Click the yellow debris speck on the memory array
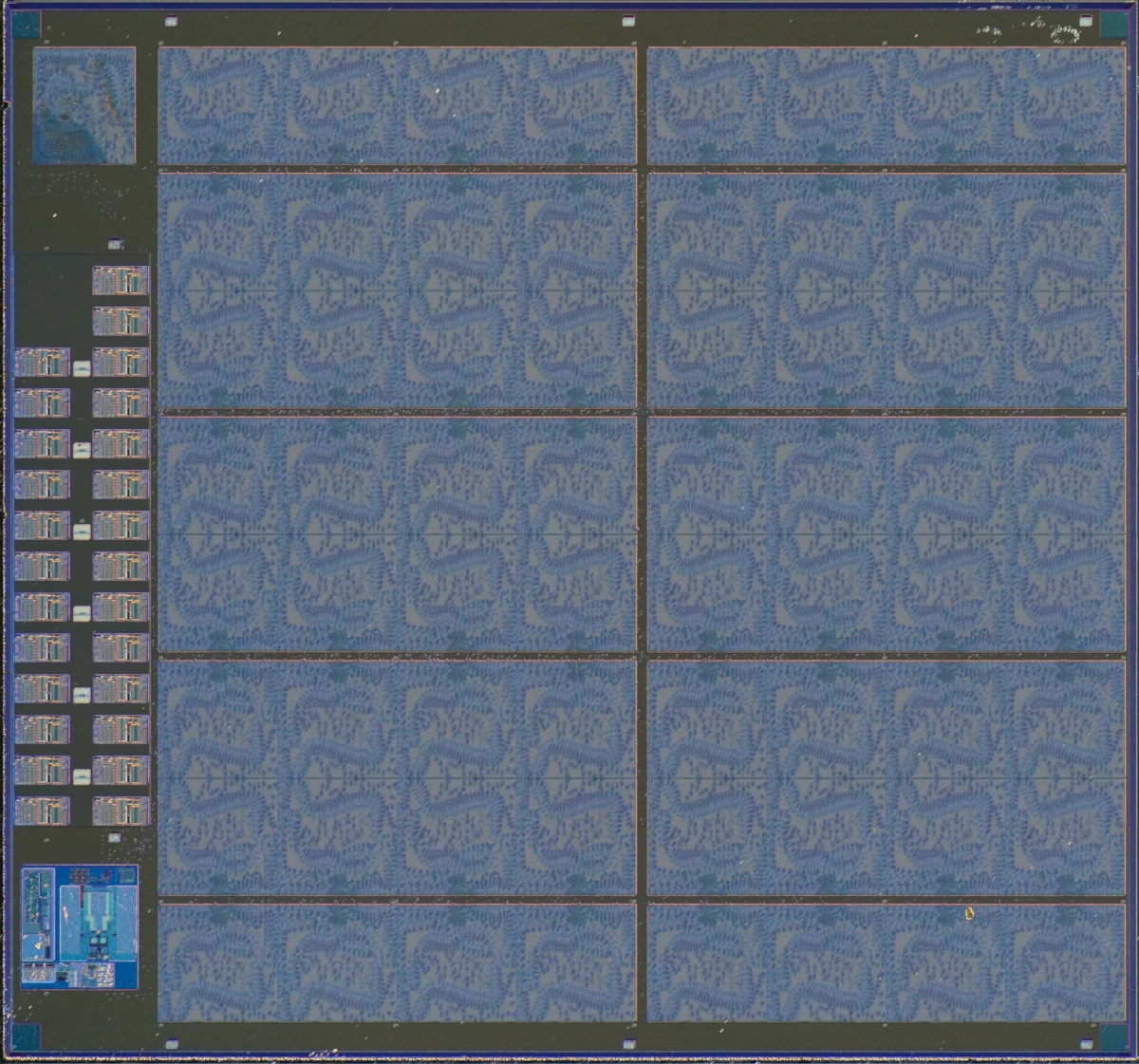 [969, 914]
